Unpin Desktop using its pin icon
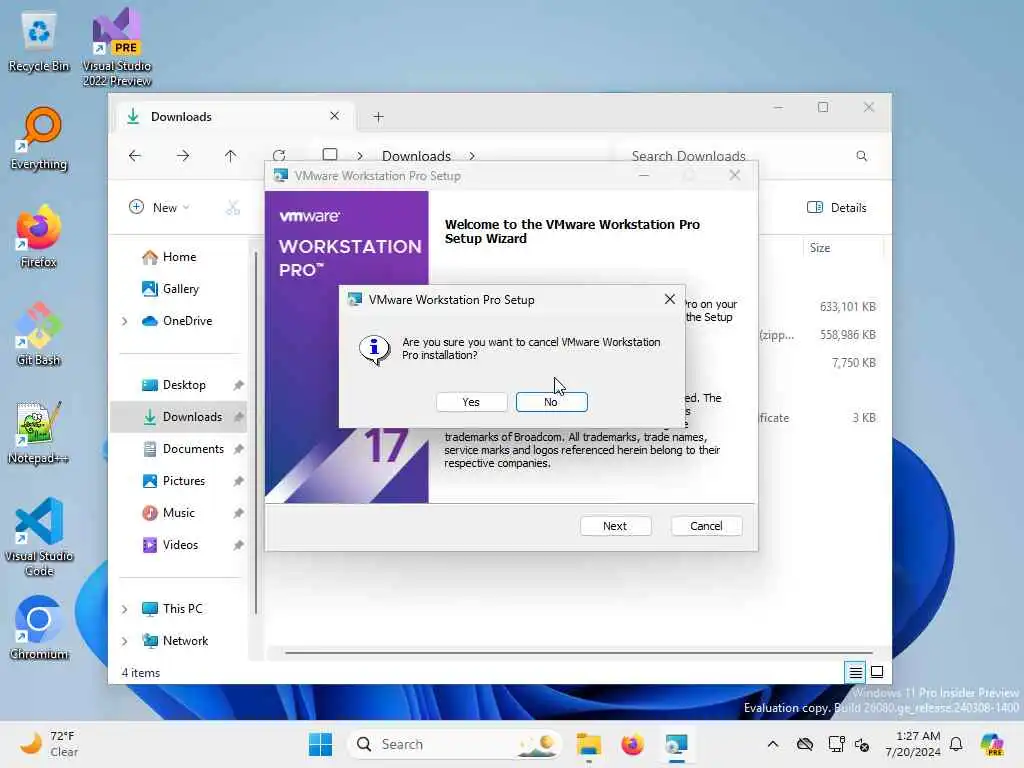 [x=238, y=385]
